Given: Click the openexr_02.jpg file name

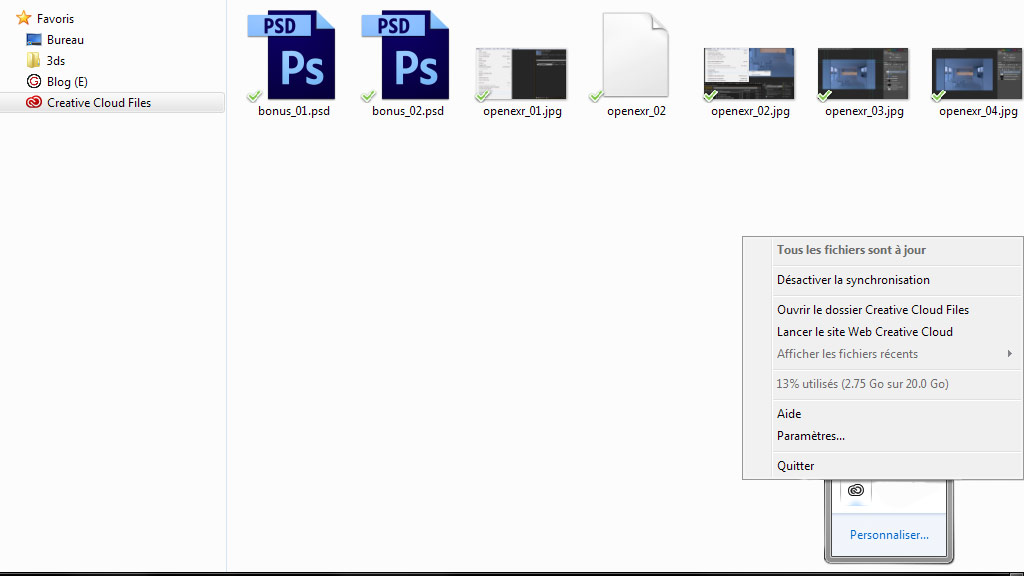Looking at the screenshot, I should coord(750,111).
